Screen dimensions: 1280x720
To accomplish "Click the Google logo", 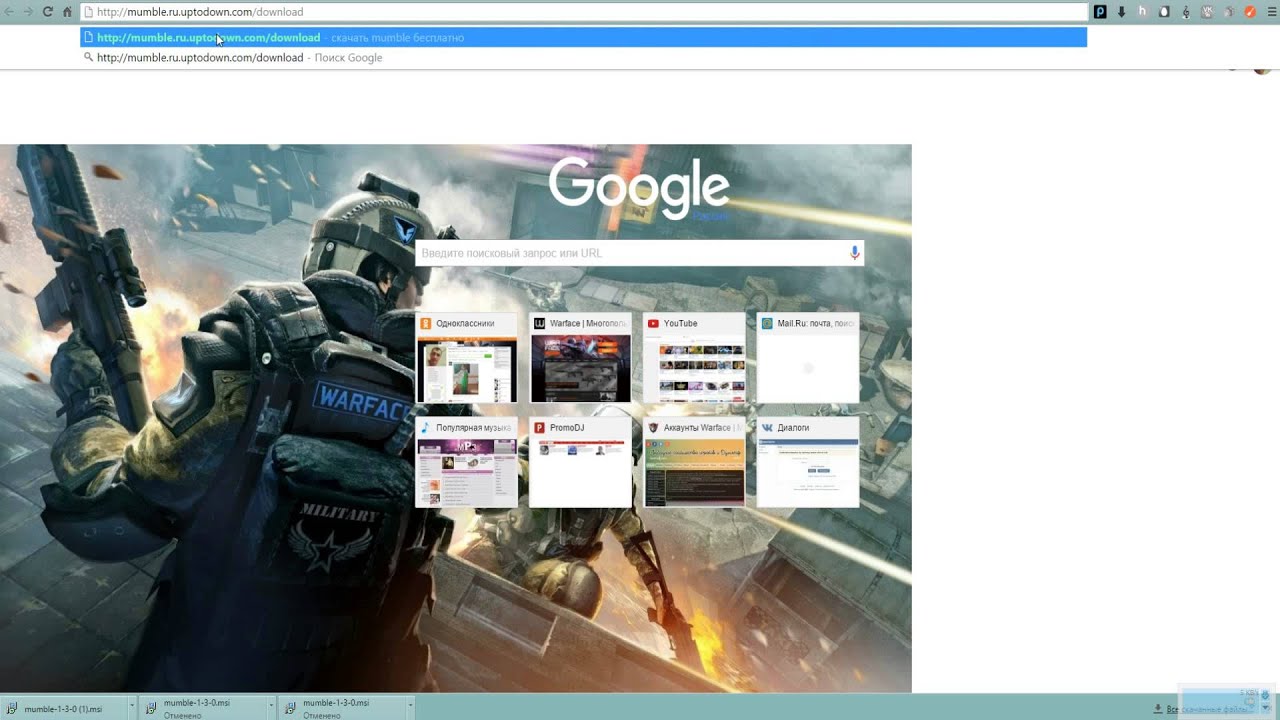I will (639, 187).
